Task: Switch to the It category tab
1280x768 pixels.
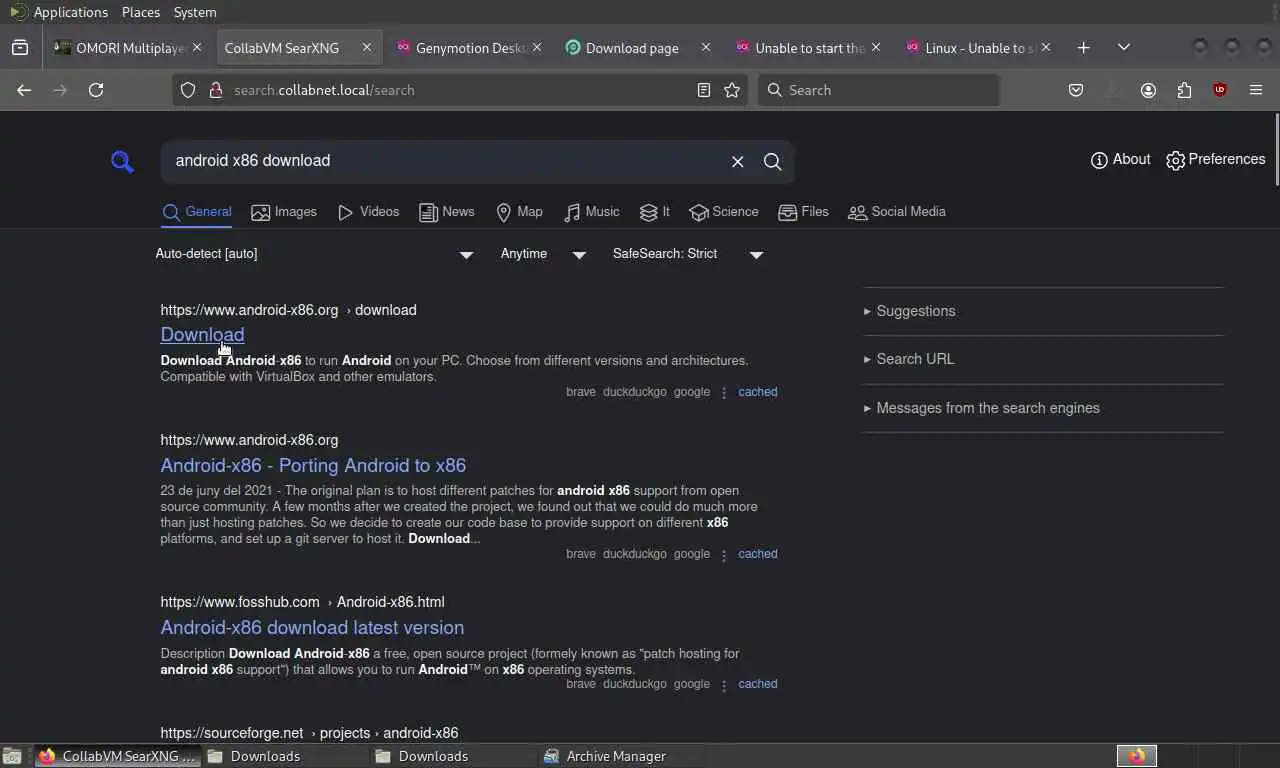Action: click(655, 212)
